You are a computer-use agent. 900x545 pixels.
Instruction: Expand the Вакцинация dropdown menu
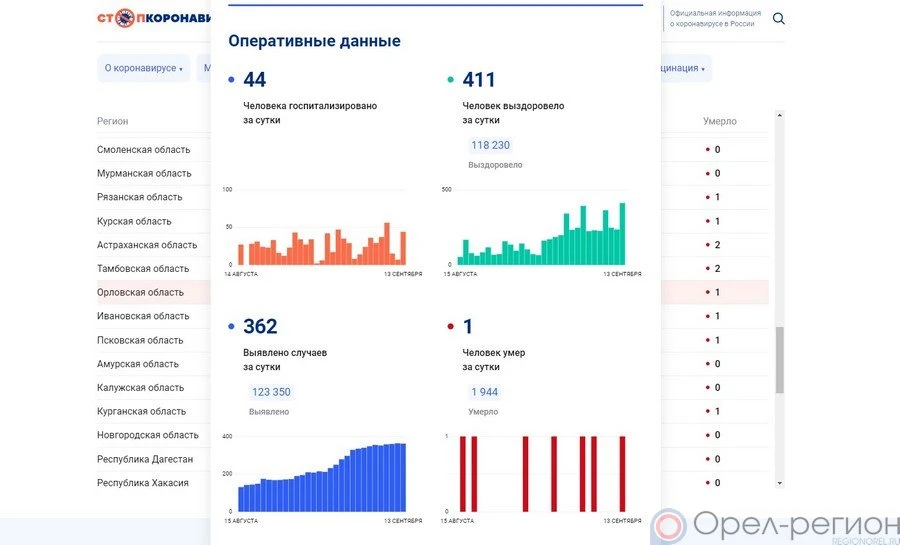(x=682, y=68)
